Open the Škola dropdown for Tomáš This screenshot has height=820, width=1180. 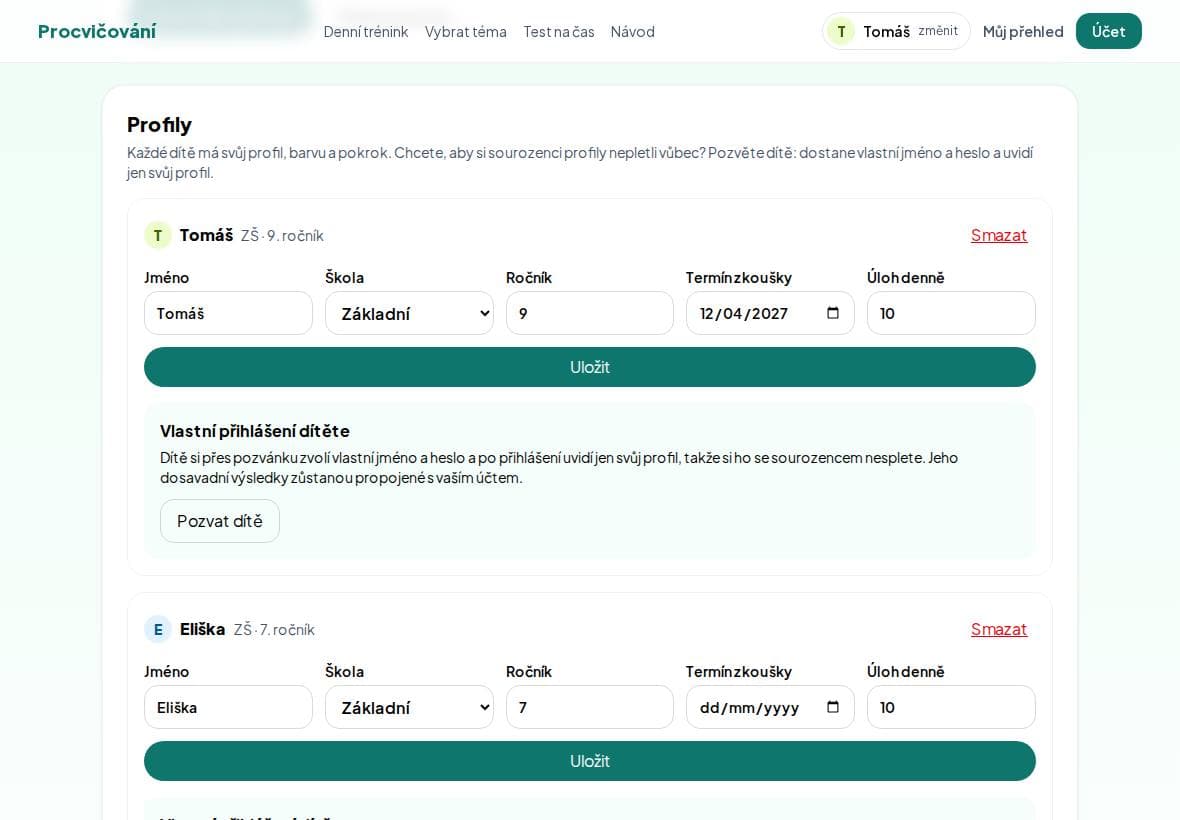click(x=409, y=313)
